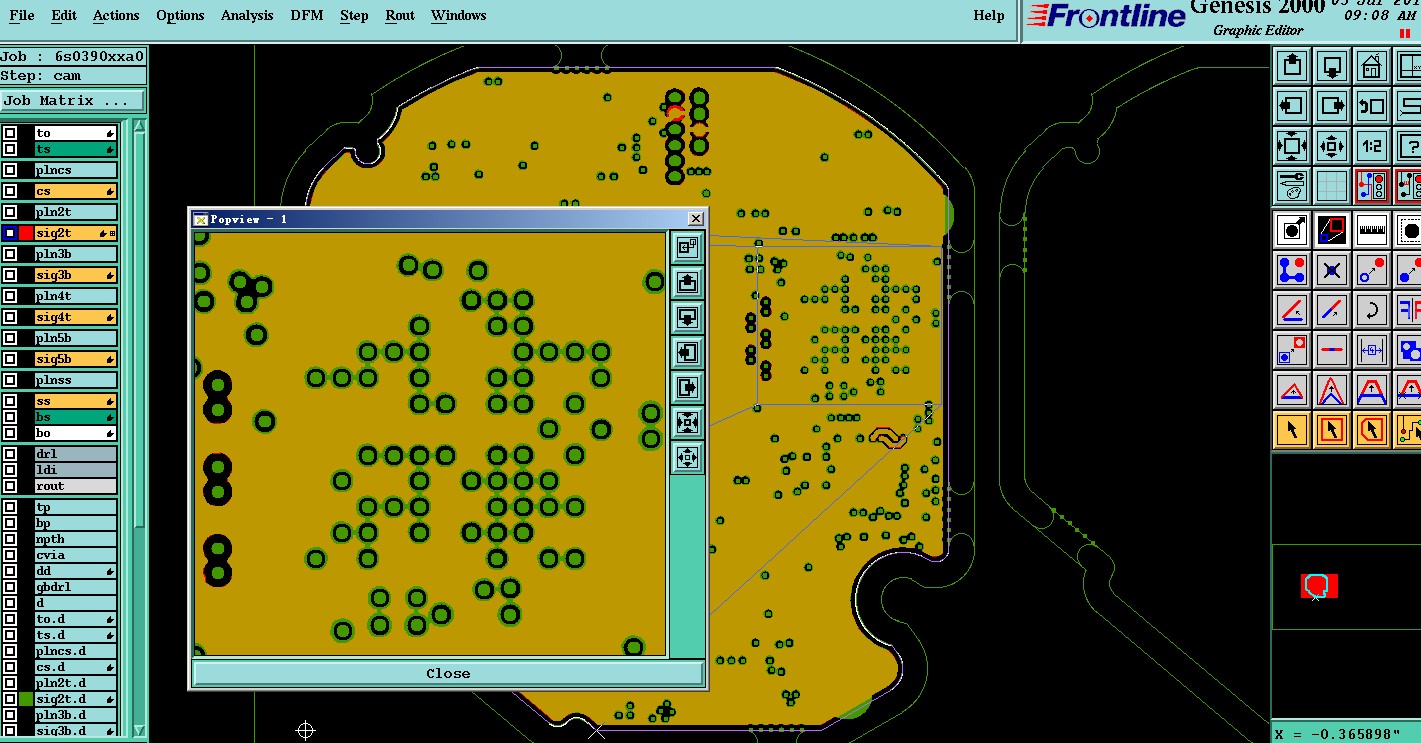Toggle the checkbox for layer cs
Viewport: 1421px width, 743px height.
[10, 191]
